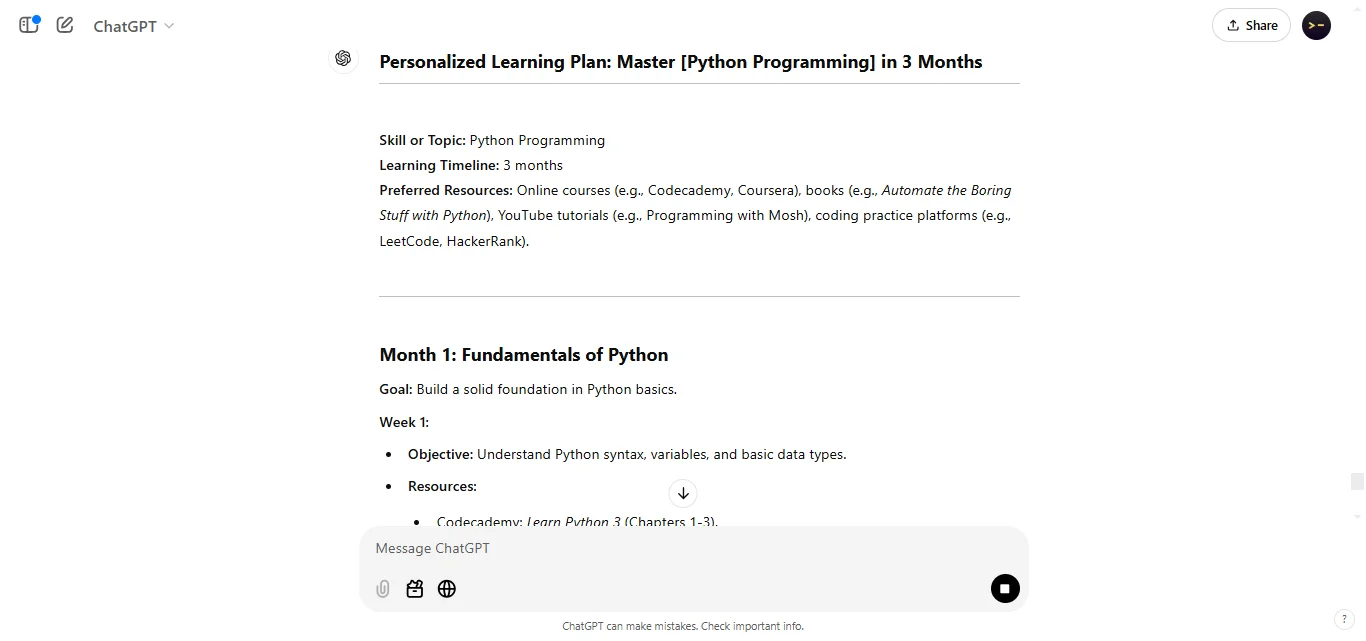
Task: Open a new chat with the compose icon
Action: [64, 25]
